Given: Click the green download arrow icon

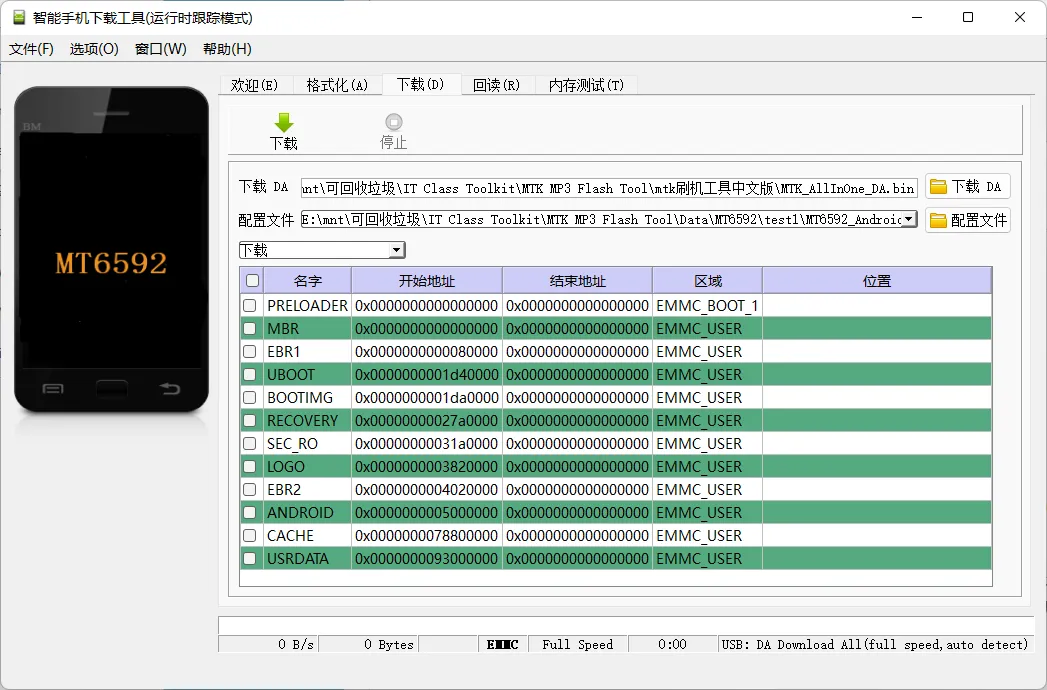Looking at the screenshot, I should (x=284, y=122).
